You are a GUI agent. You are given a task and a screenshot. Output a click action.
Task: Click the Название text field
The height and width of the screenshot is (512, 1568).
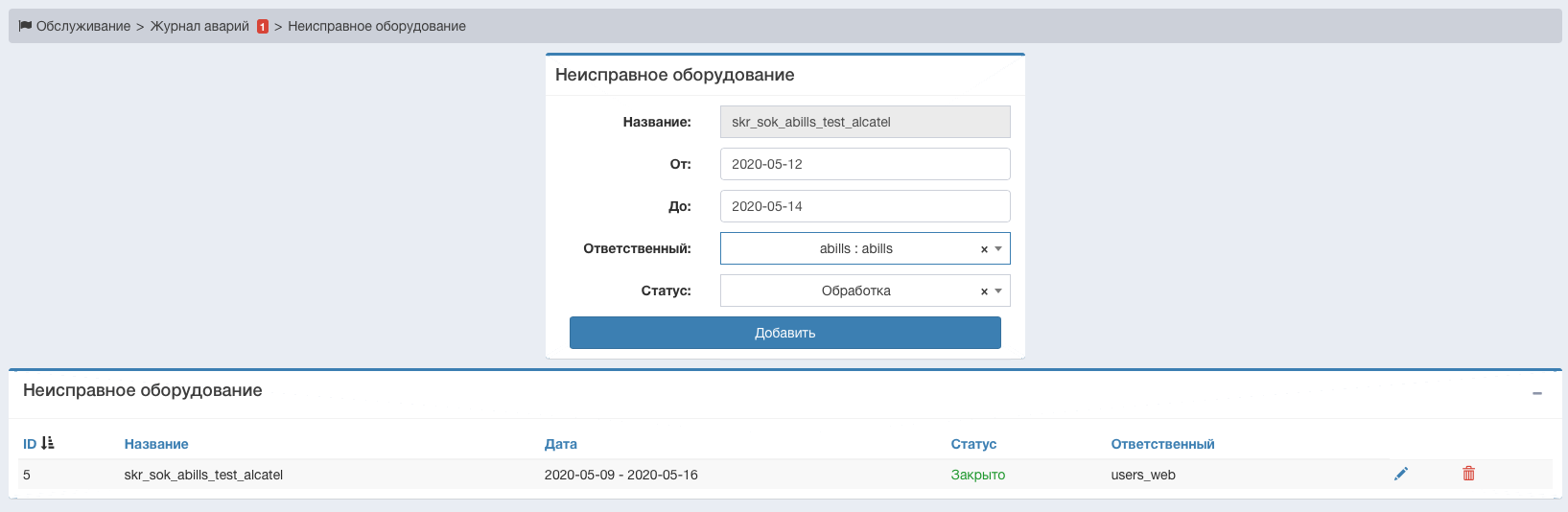point(865,122)
